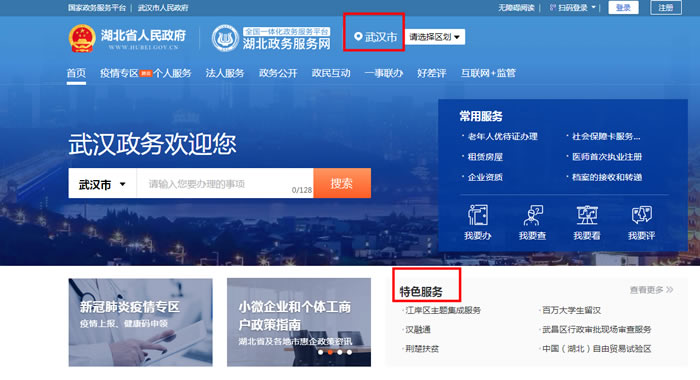Open 江岸区主题集成服务 link
The image size is (700, 380).
coord(443,310)
